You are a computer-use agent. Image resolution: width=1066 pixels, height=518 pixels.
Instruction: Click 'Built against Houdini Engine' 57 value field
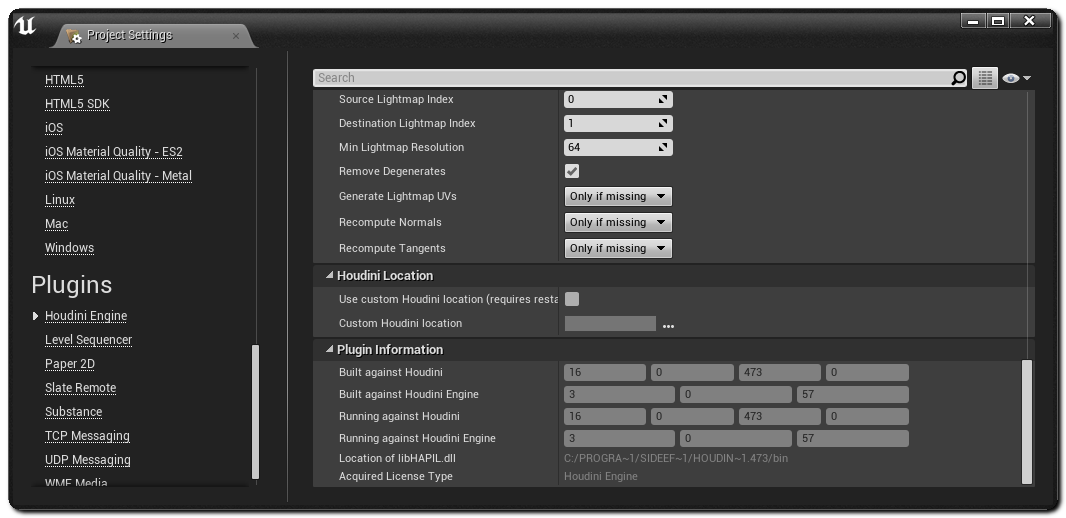(x=853, y=394)
